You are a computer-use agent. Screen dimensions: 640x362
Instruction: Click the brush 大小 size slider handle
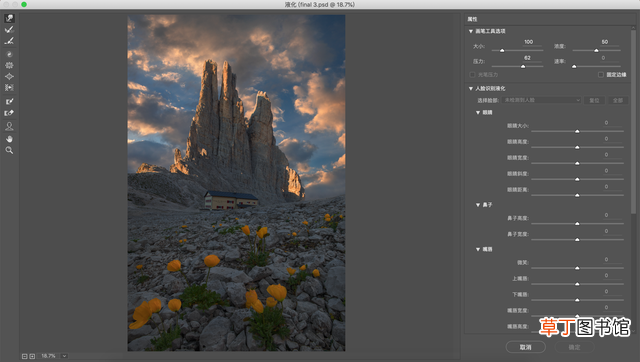[502, 51]
